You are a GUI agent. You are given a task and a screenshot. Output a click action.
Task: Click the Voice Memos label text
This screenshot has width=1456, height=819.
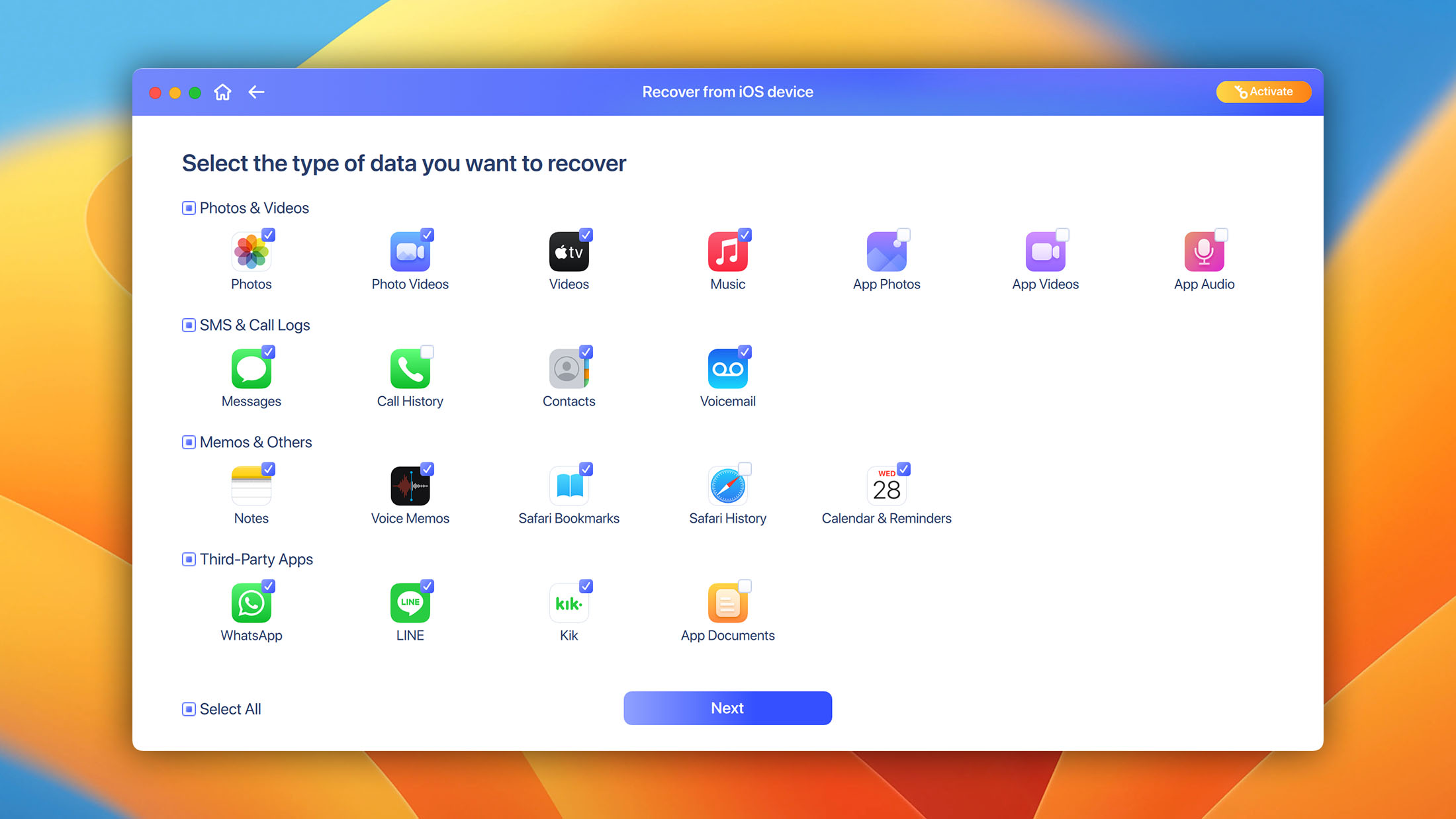[x=410, y=519]
